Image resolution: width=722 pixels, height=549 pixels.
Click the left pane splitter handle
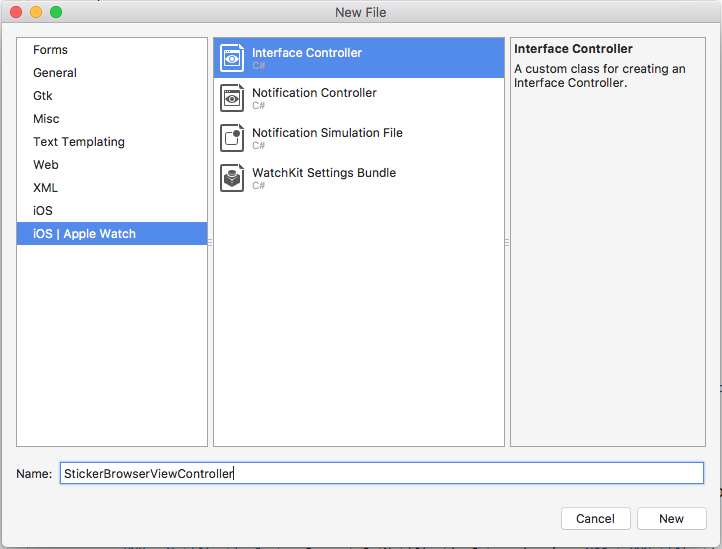tap(210, 242)
